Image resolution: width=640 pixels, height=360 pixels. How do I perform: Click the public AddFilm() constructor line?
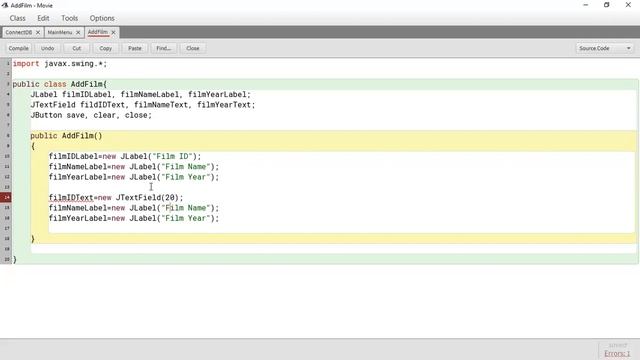[66, 136]
